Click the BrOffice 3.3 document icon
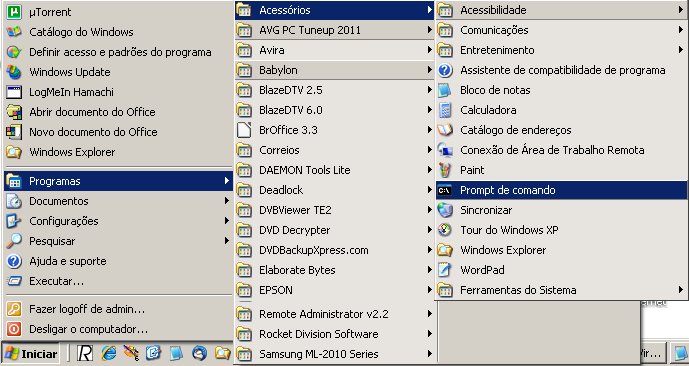The image size is (689, 366). [244, 130]
